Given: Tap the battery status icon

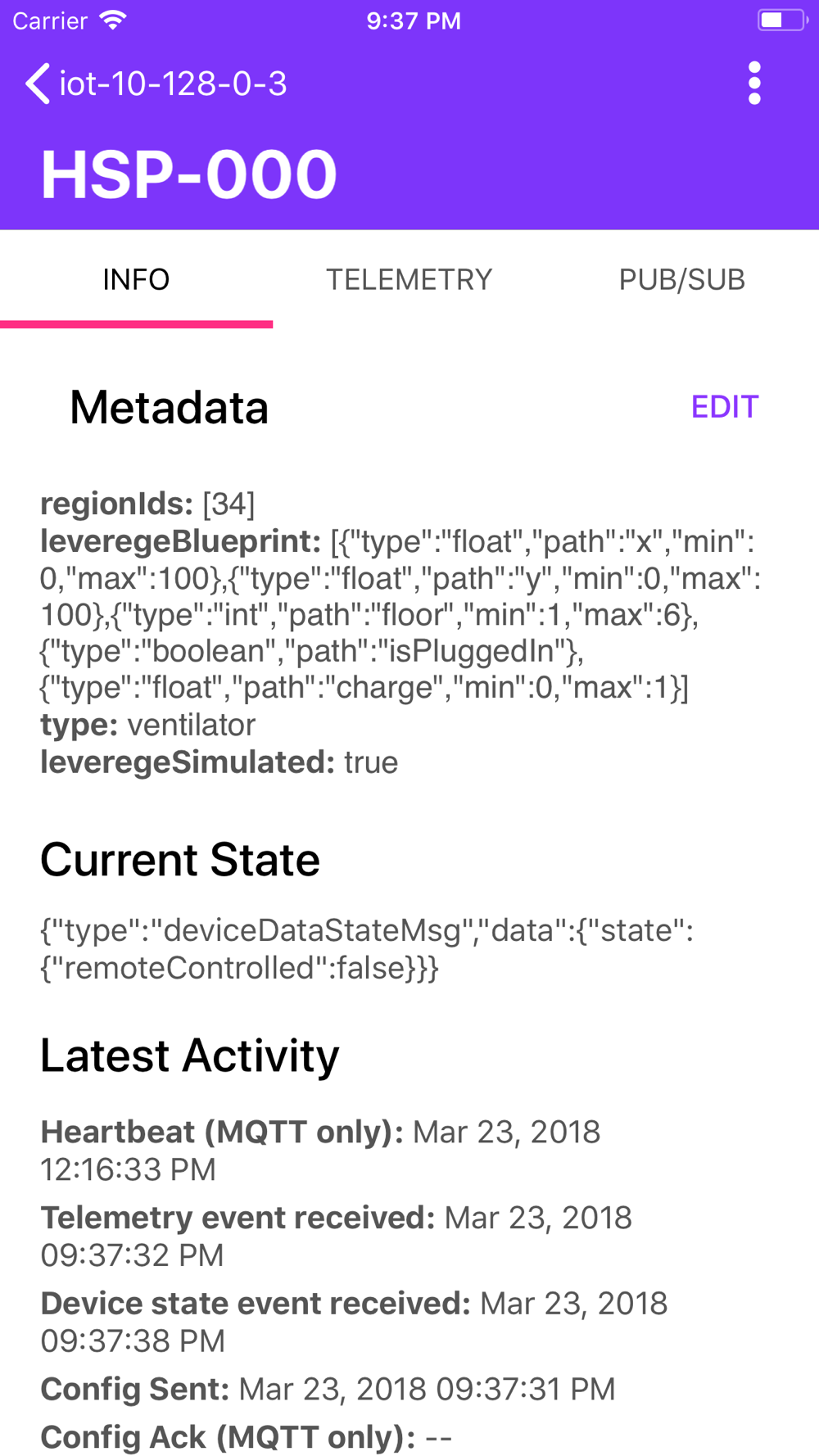Looking at the screenshot, I should (x=783, y=20).
